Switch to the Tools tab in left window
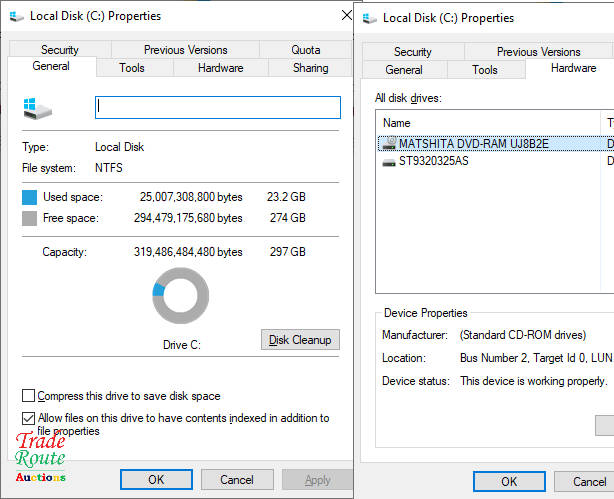This screenshot has width=614, height=499. point(132,68)
